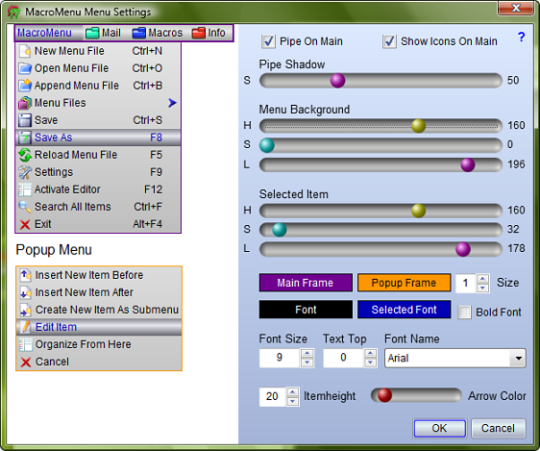This screenshot has height=451, width=540.
Task: Click the red Info folder icon
Action: [x=199, y=33]
